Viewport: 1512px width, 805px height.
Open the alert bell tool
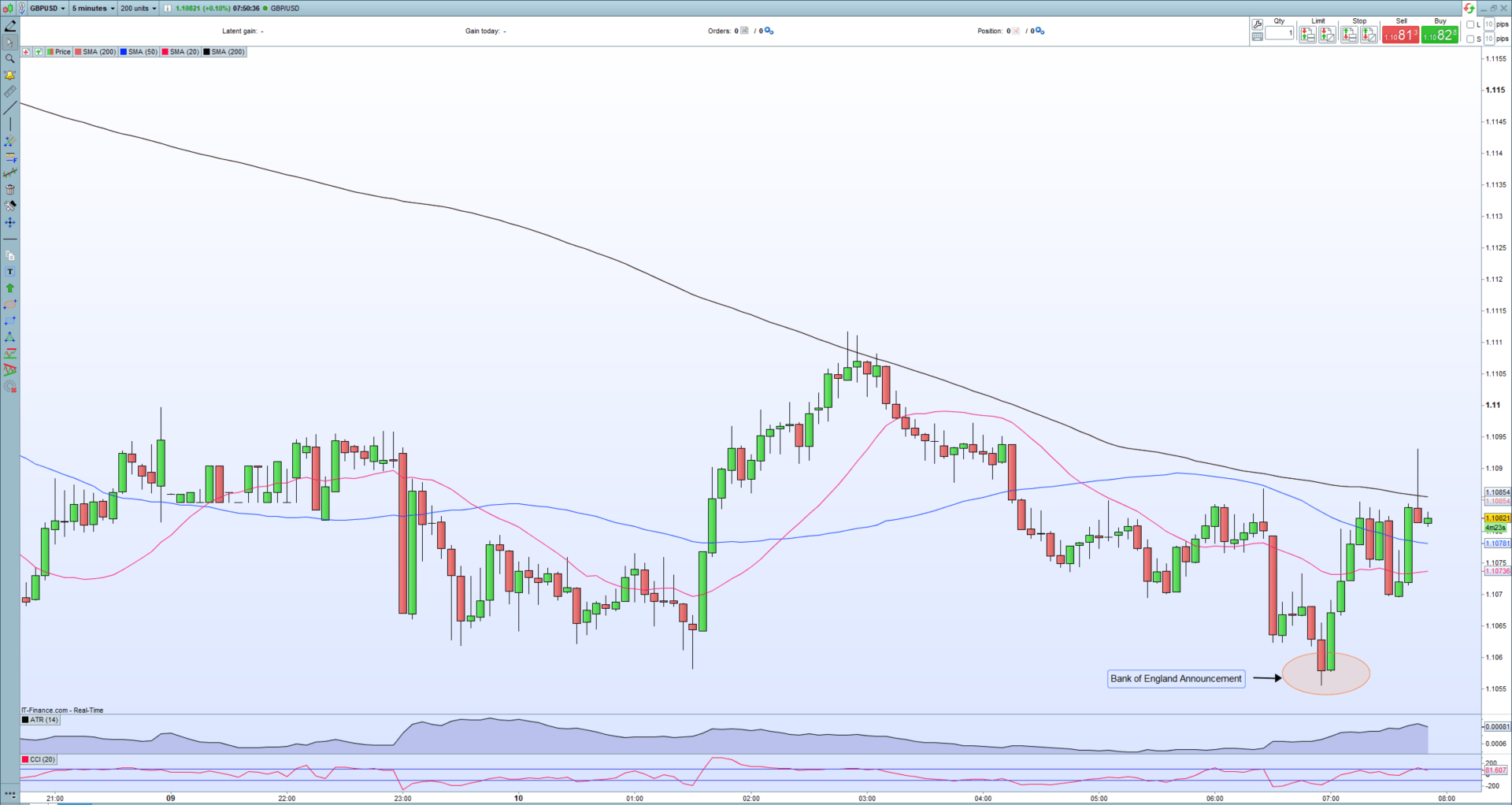tap(10, 76)
